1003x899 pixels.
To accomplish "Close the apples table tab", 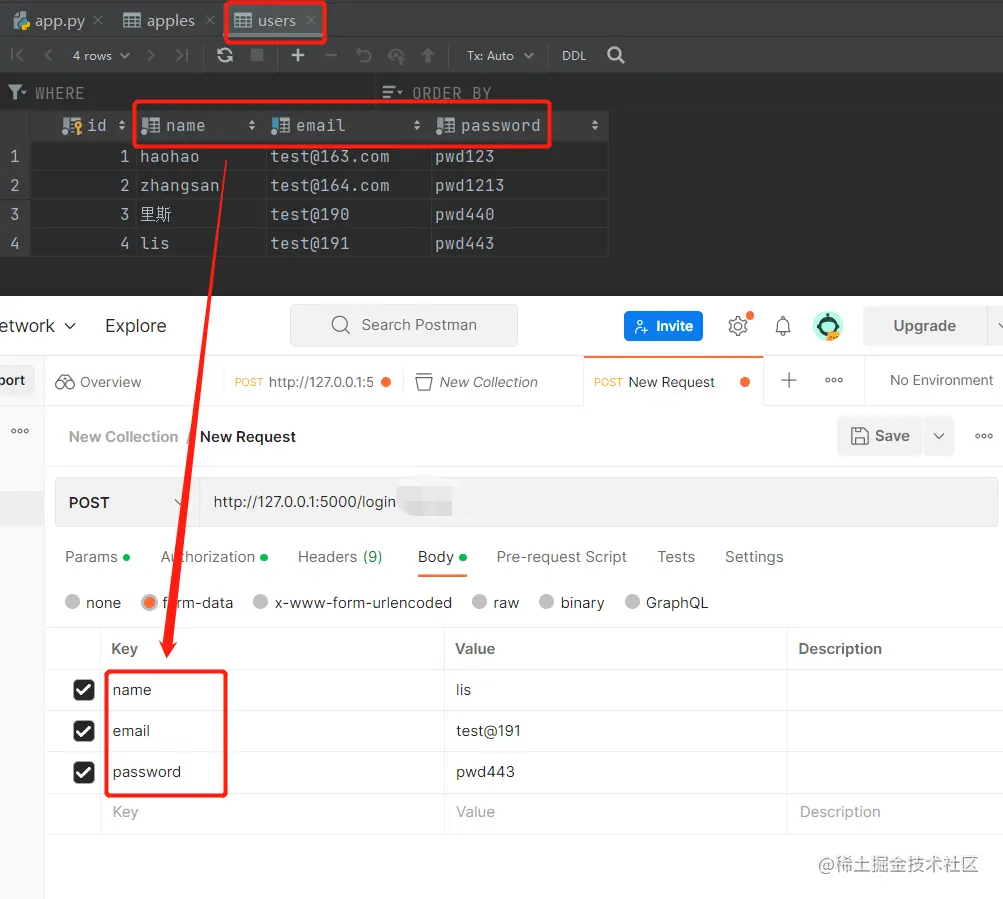I will (x=210, y=20).
